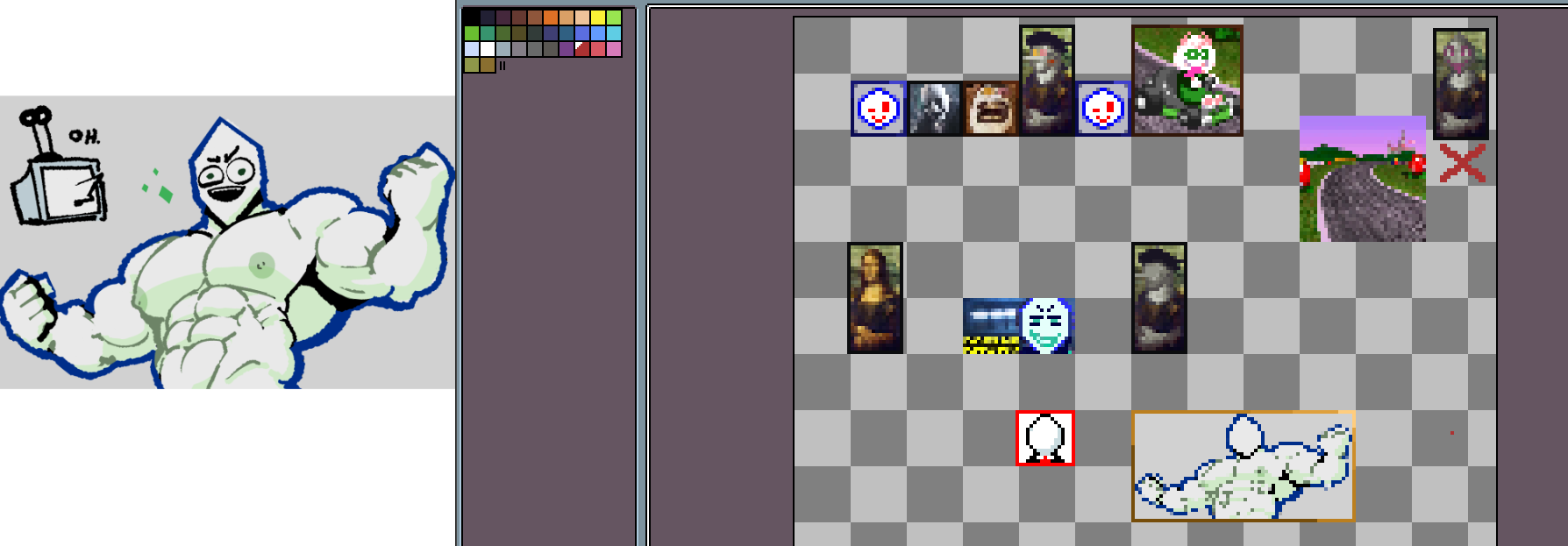Select the purple-sky road scenery sprite
This screenshot has height=546, width=1568.
(1362, 179)
